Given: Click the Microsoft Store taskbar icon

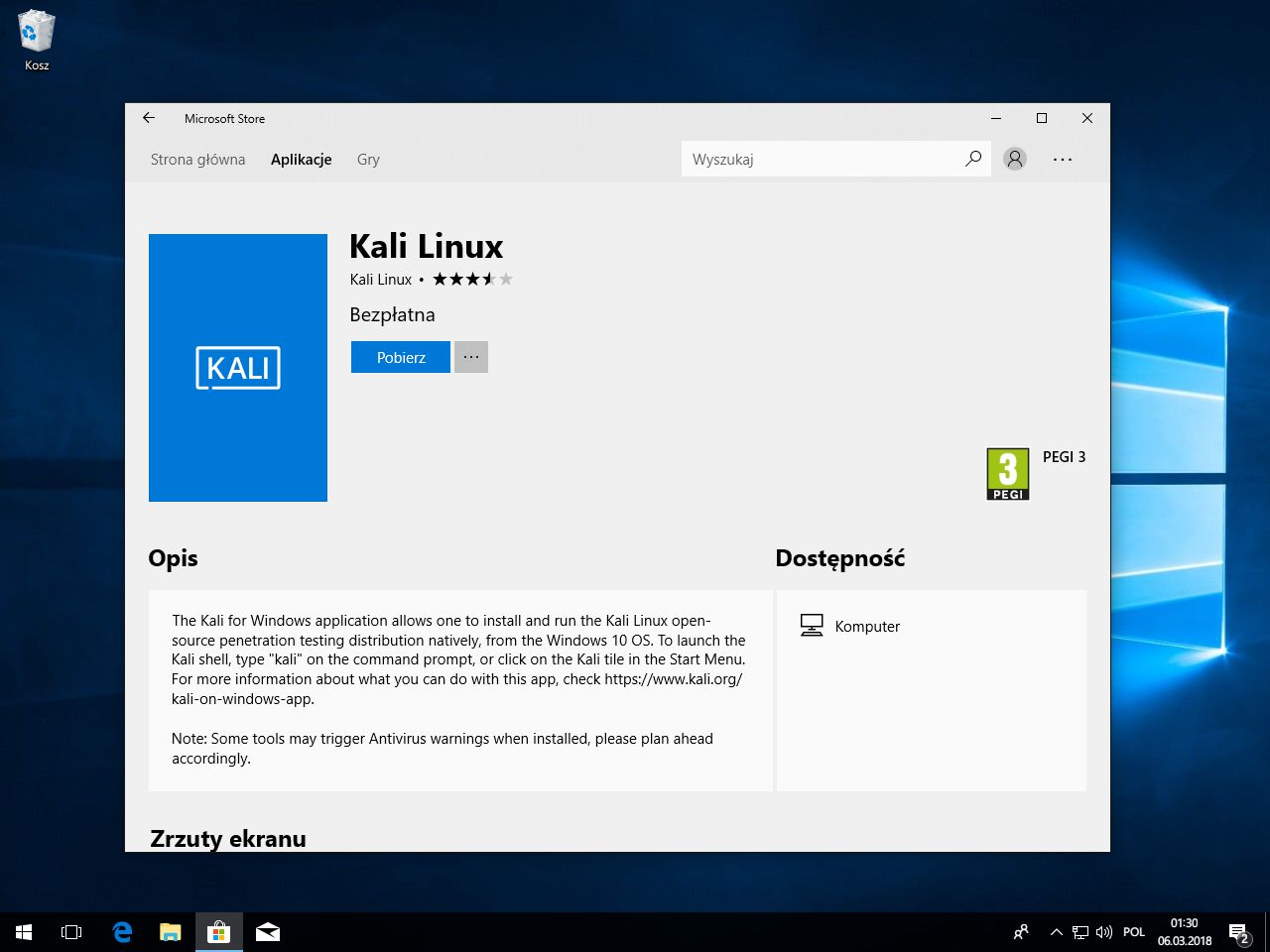Looking at the screenshot, I should [219, 931].
